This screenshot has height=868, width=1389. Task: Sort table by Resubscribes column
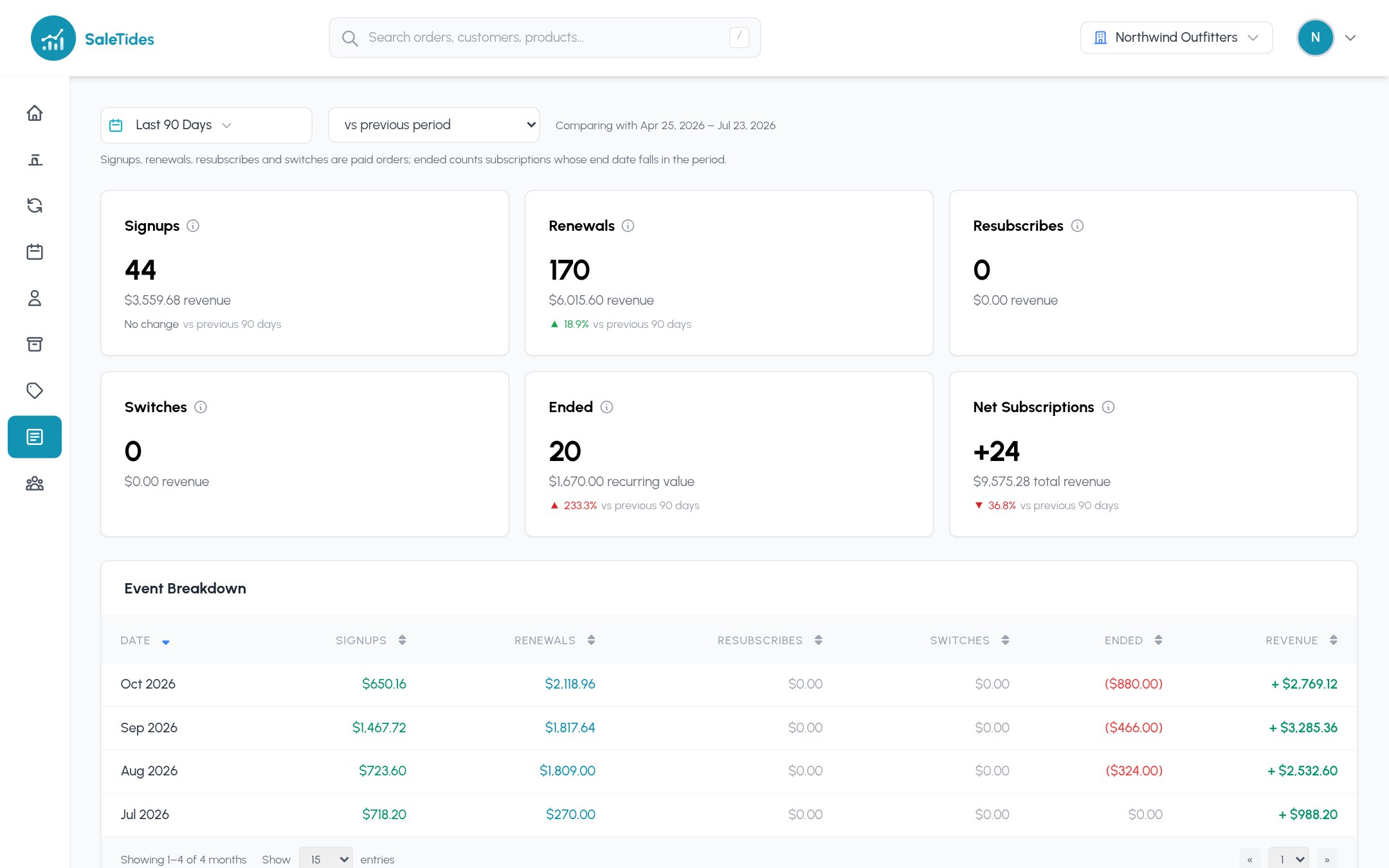(x=770, y=640)
